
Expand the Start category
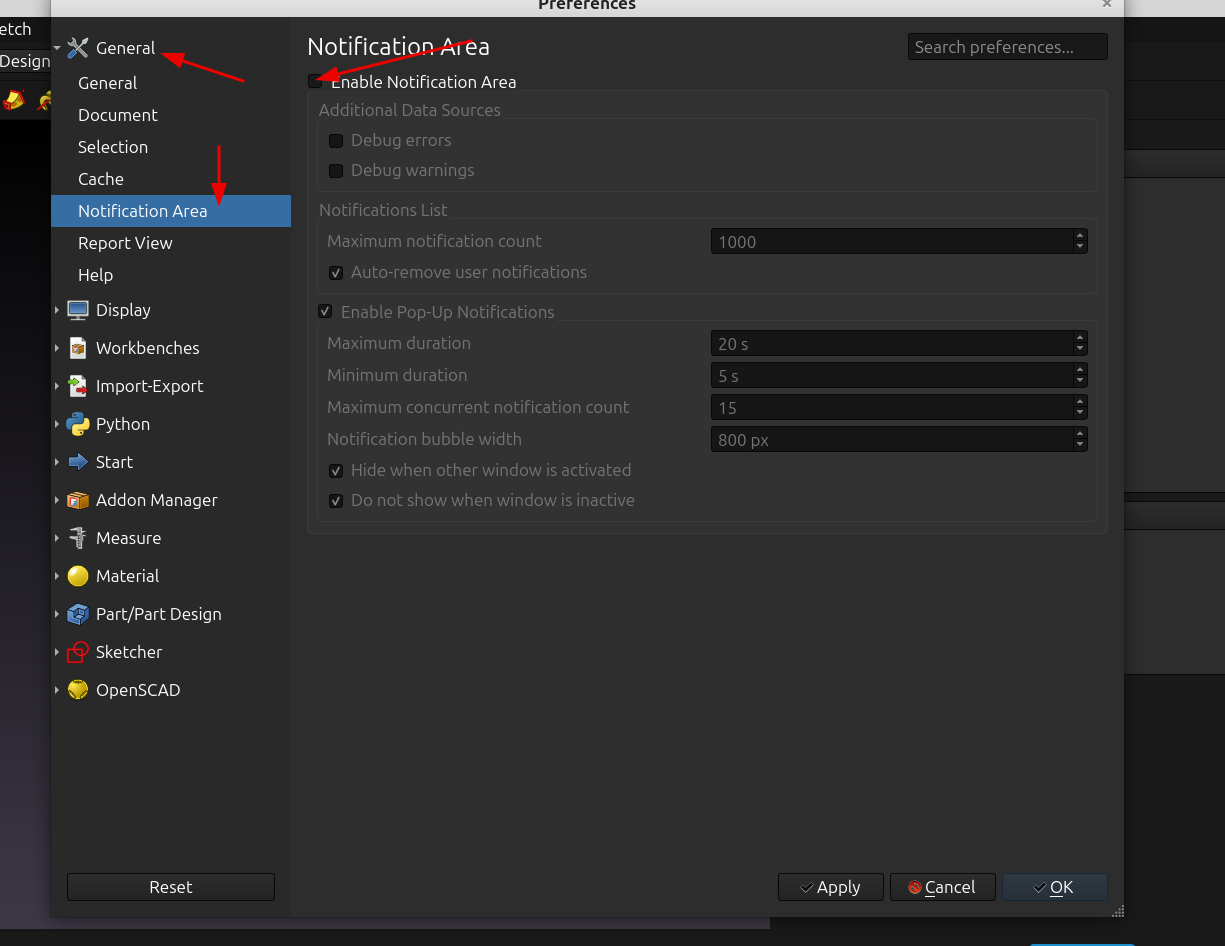[x=57, y=462]
